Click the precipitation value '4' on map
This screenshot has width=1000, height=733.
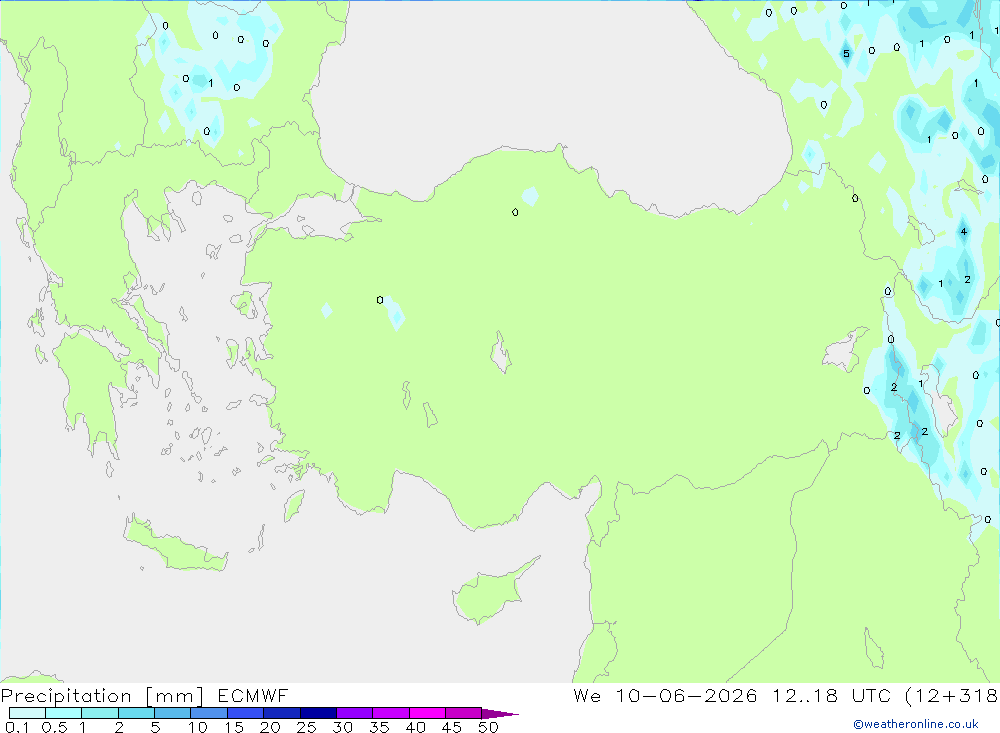pyautogui.click(x=964, y=232)
